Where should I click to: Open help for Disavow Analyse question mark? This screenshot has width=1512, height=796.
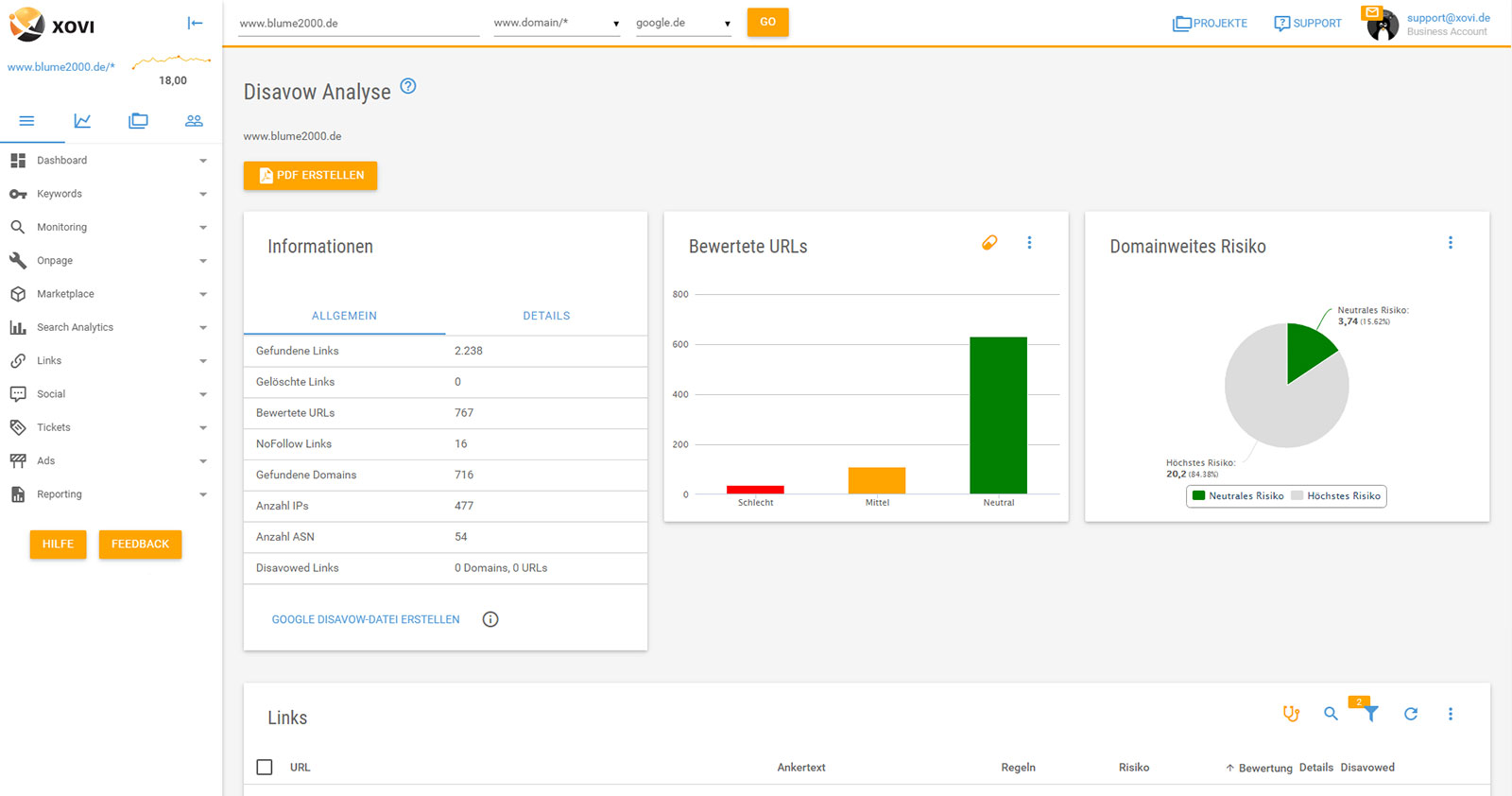(x=408, y=86)
